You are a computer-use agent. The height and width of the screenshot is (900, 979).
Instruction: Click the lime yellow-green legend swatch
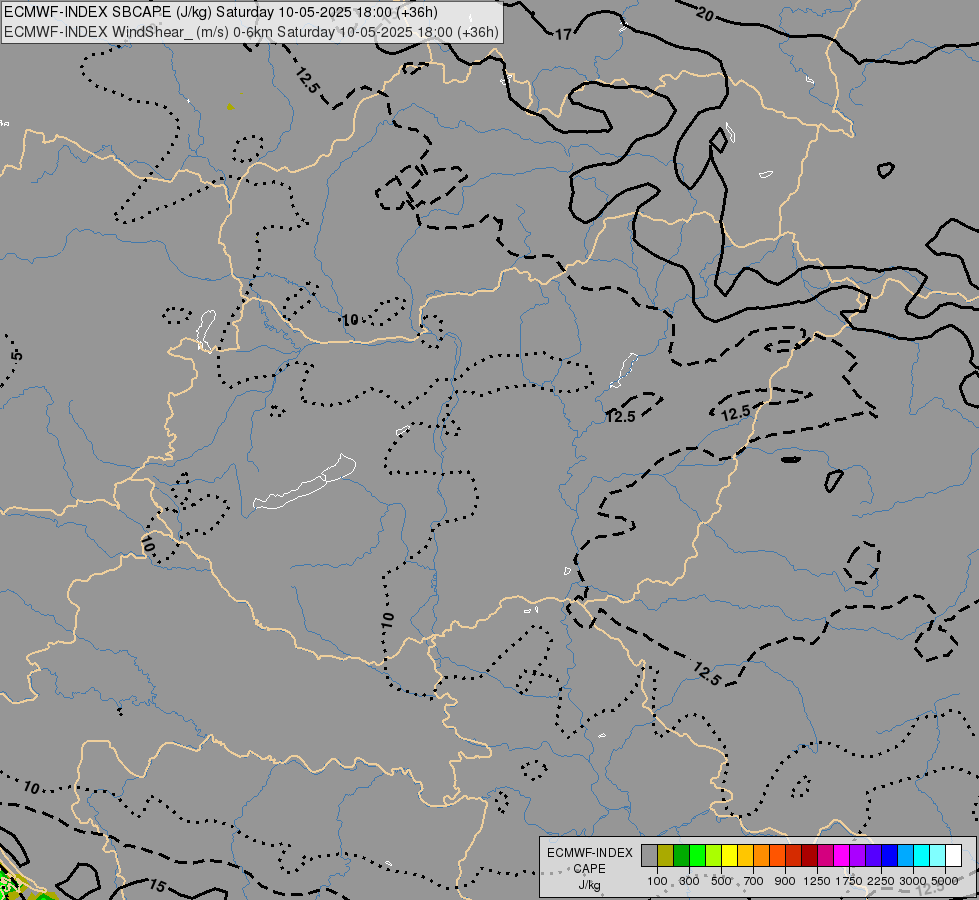714,856
